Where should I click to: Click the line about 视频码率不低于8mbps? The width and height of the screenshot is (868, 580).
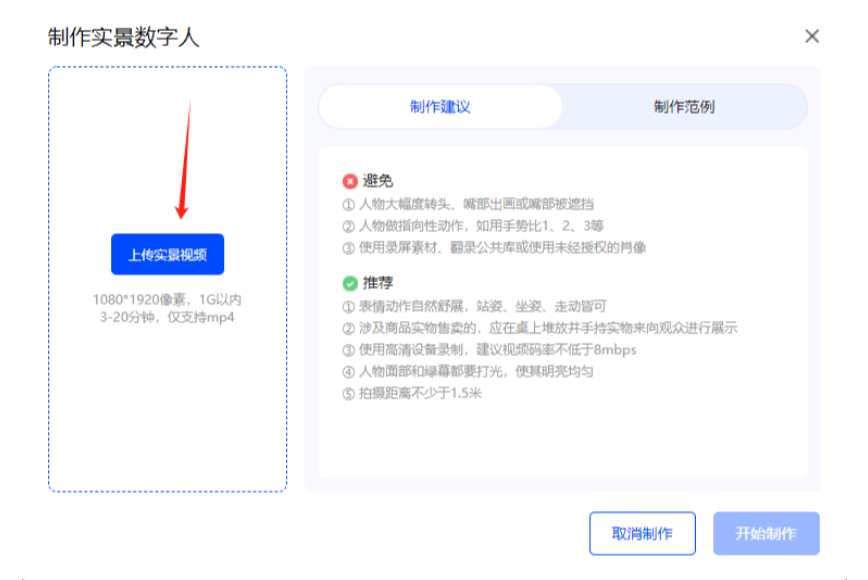(x=489, y=350)
